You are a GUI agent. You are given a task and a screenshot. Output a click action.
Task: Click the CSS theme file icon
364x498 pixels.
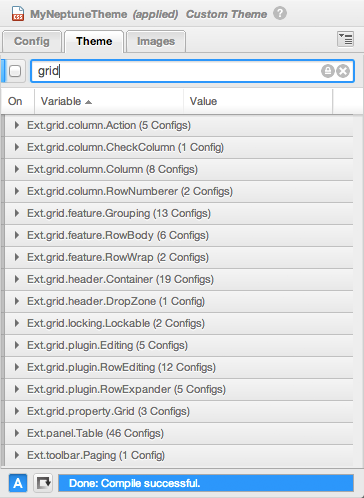coord(17,14)
